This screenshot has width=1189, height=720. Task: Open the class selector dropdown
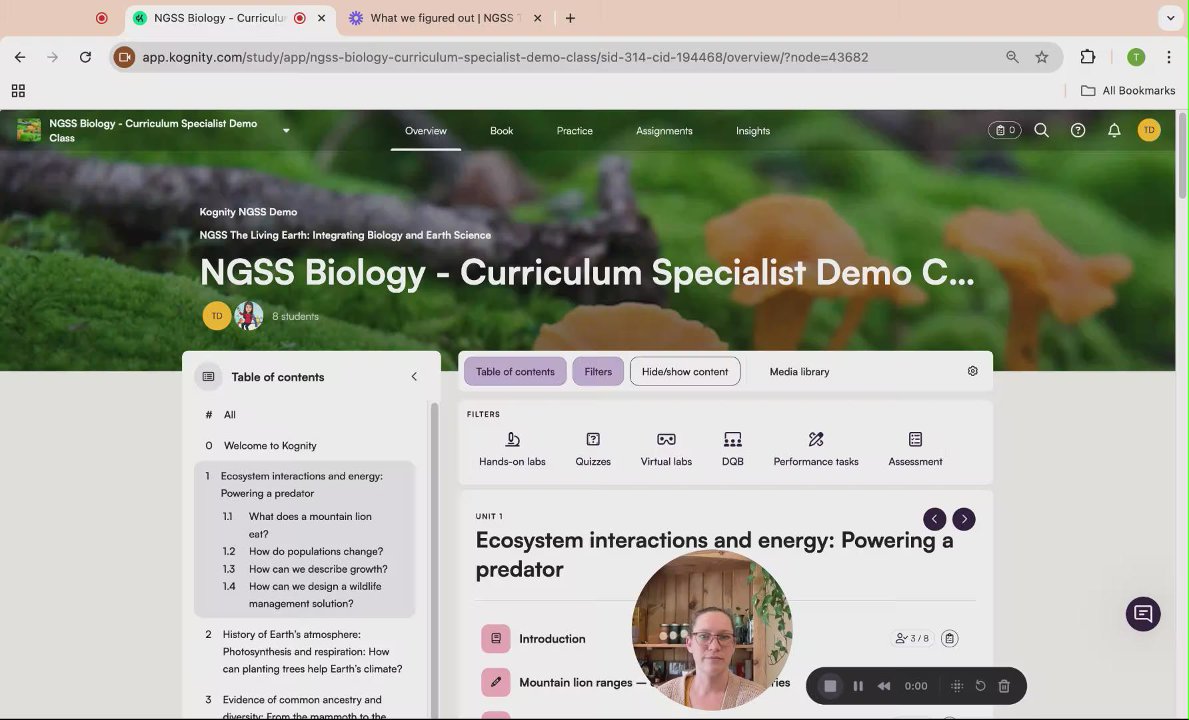point(286,130)
